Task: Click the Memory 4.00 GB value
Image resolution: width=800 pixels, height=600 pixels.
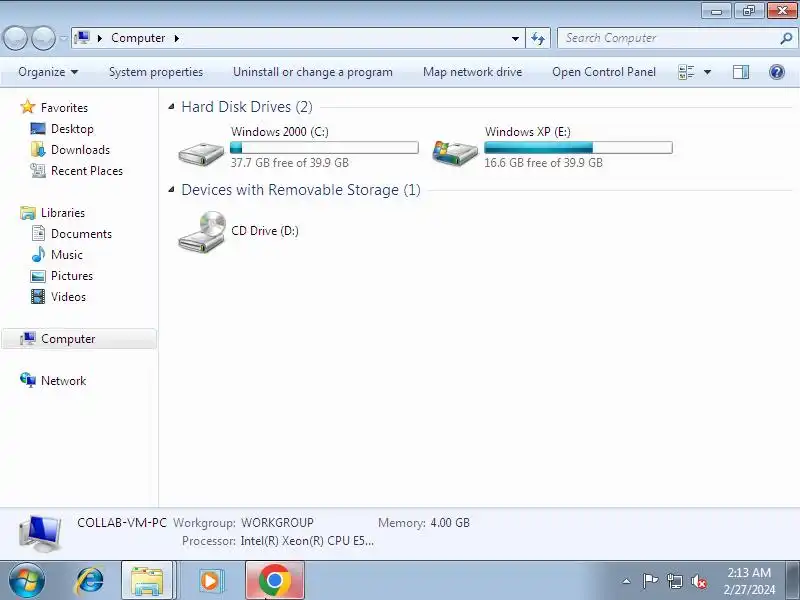Action: (450, 523)
